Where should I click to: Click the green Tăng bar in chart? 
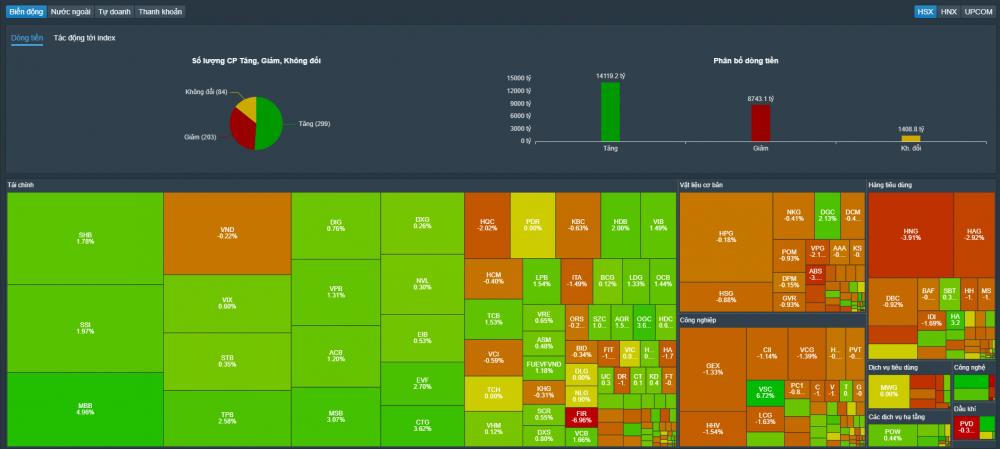[x=610, y=112]
